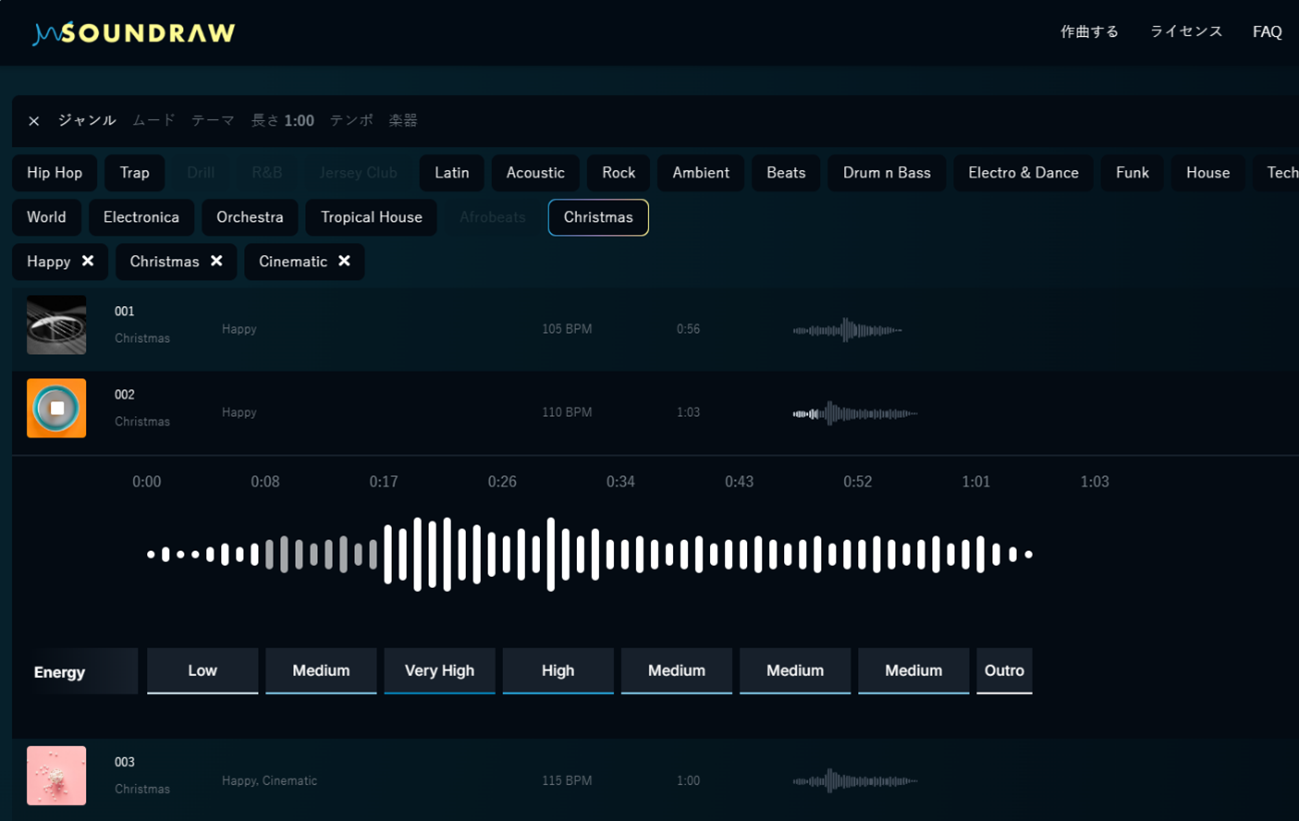This screenshot has width=1299, height=821.
Task: Stop playback of track 002
Action: pos(56,408)
